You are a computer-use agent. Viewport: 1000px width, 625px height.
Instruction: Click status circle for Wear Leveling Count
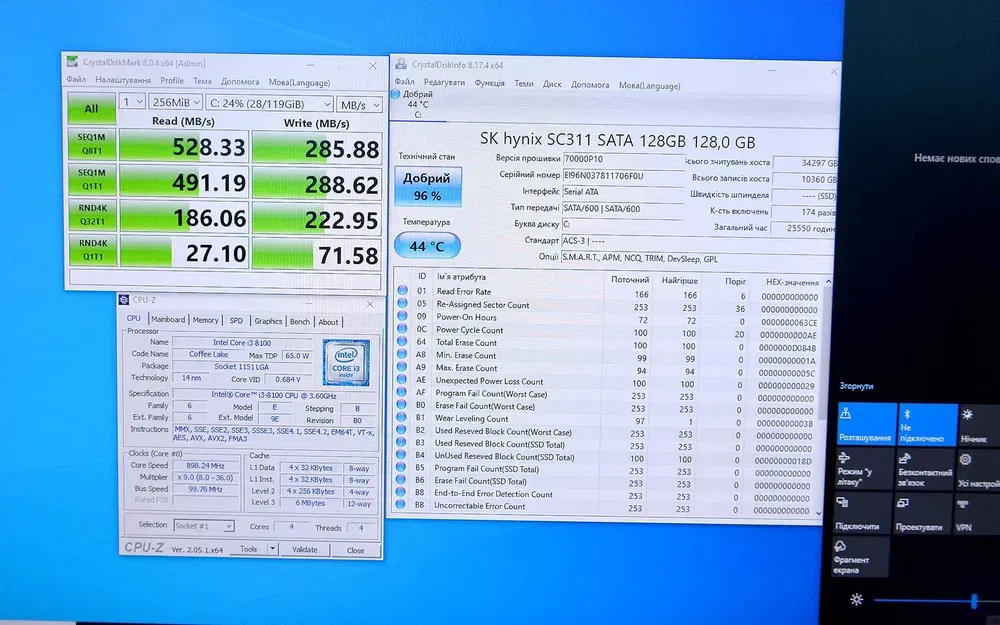(402, 417)
